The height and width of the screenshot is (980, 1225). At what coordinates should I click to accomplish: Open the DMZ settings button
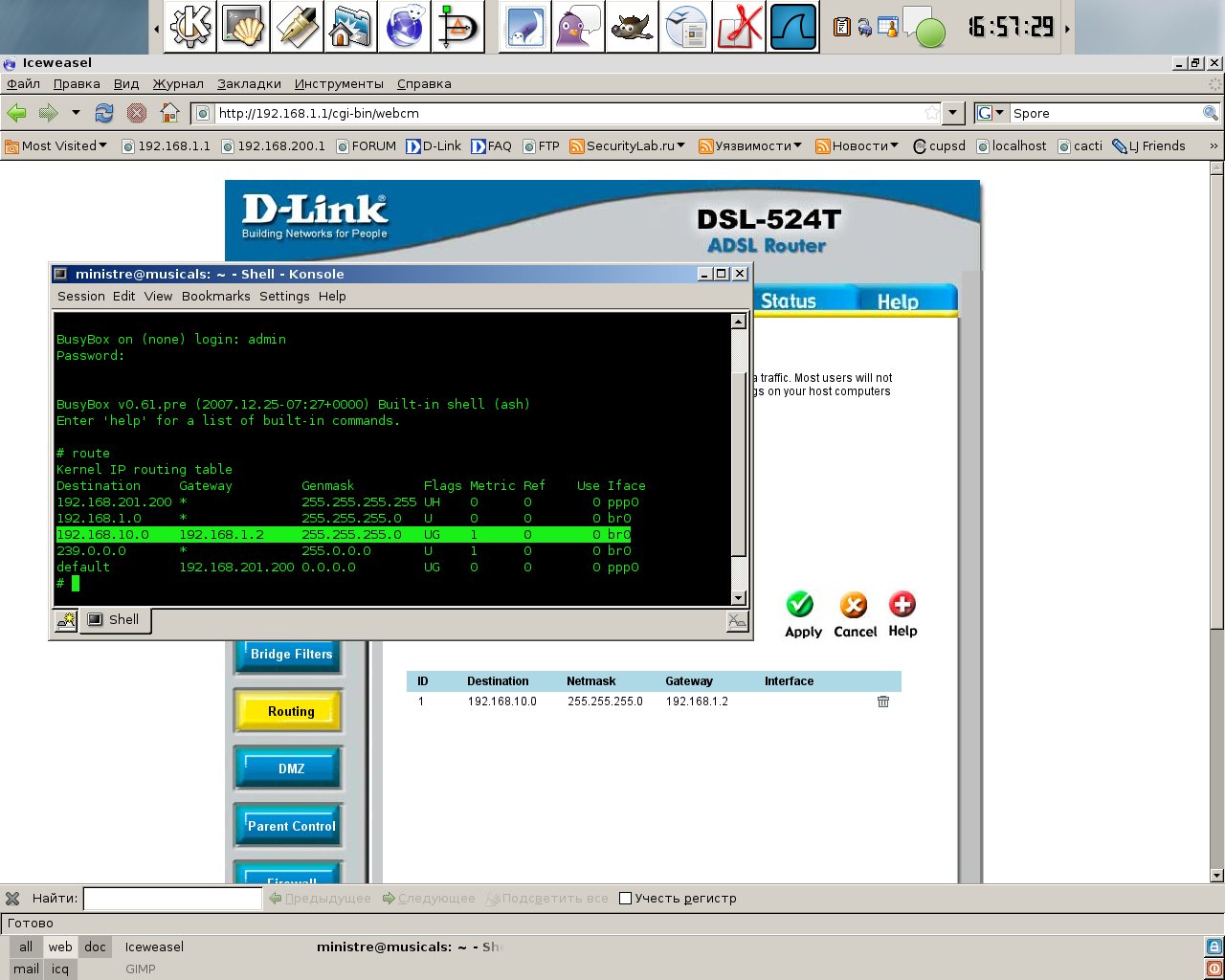(290, 768)
